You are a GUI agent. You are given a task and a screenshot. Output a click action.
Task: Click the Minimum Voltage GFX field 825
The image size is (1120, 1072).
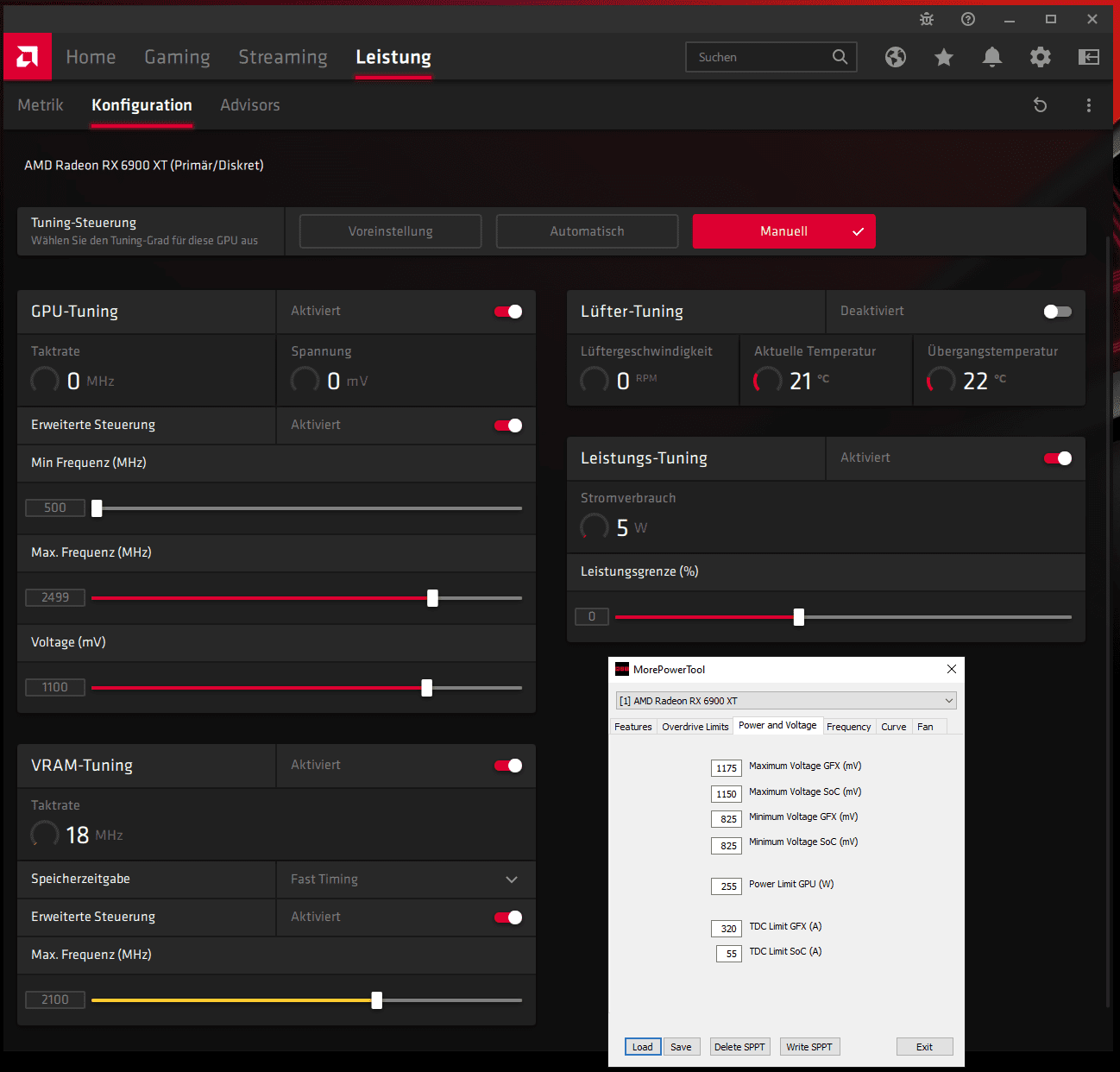coord(727,819)
